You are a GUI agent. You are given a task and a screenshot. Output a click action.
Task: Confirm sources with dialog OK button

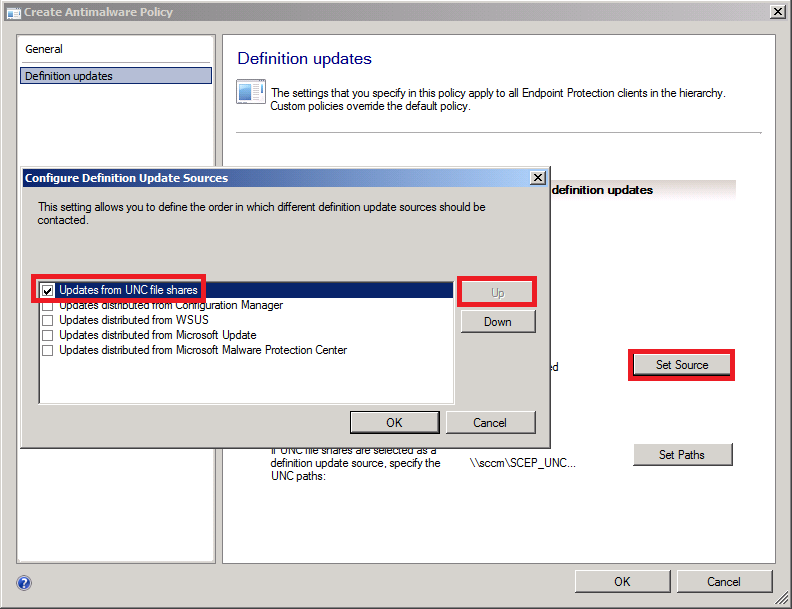pyautogui.click(x=394, y=422)
